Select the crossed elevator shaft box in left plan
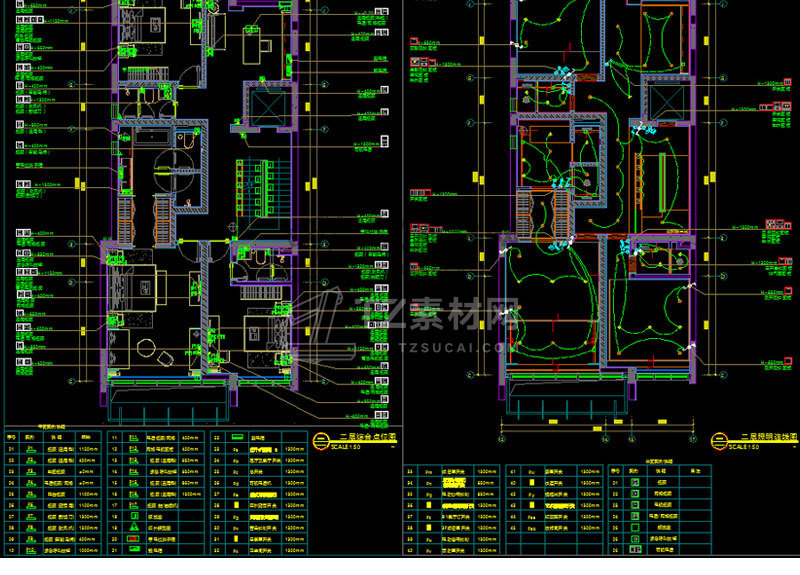 [x=267, y=108]
